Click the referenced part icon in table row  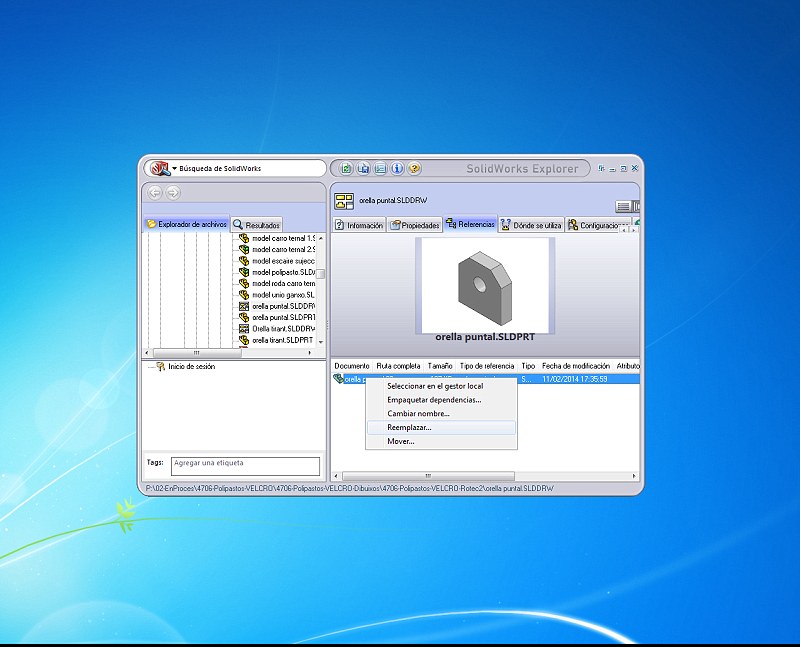(x=338, y=379)
